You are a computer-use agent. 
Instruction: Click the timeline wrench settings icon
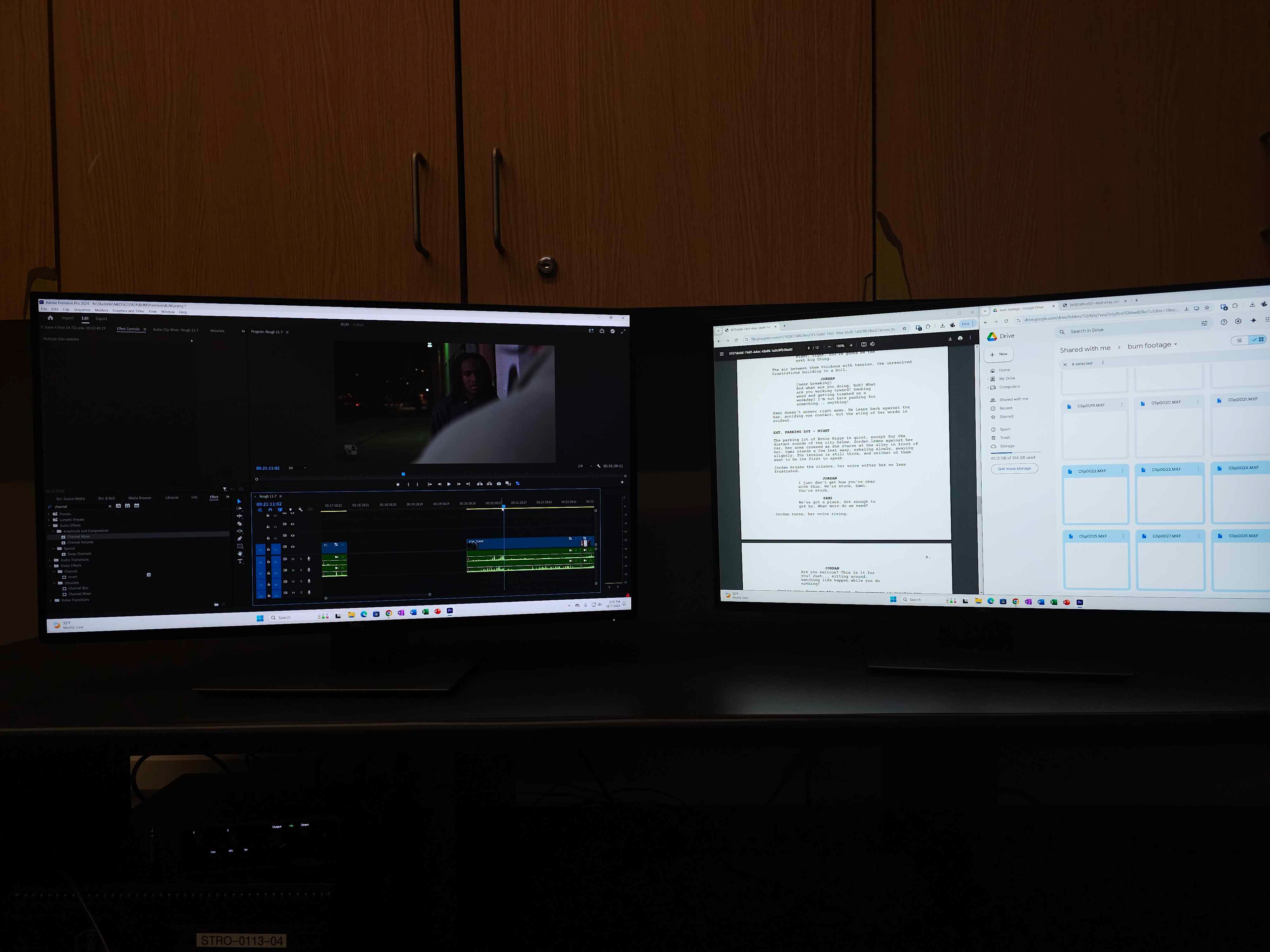(x=300, y=510)
